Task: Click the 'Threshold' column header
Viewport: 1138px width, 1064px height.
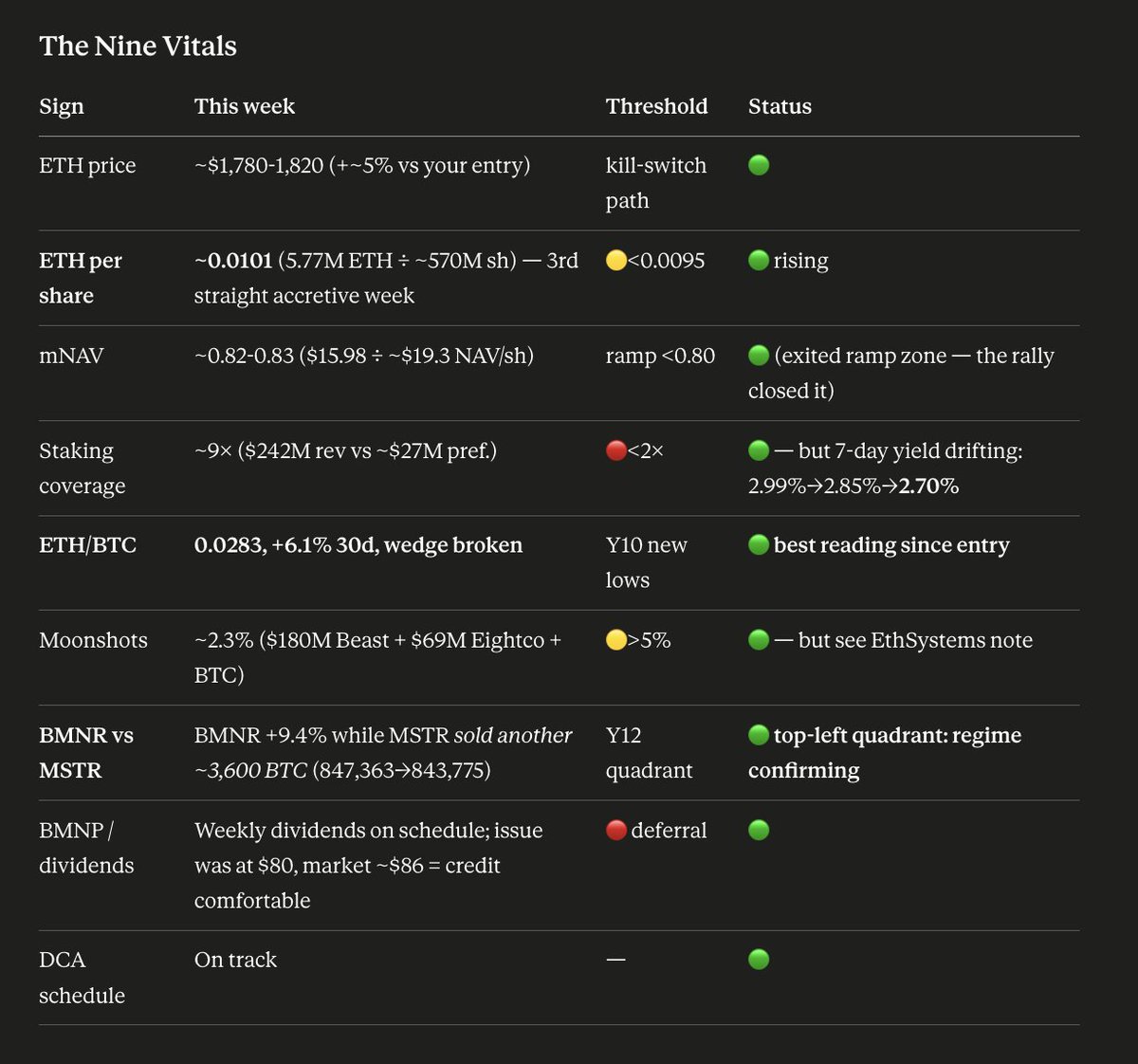Action: pyautogui.click(x=657, y=106)
